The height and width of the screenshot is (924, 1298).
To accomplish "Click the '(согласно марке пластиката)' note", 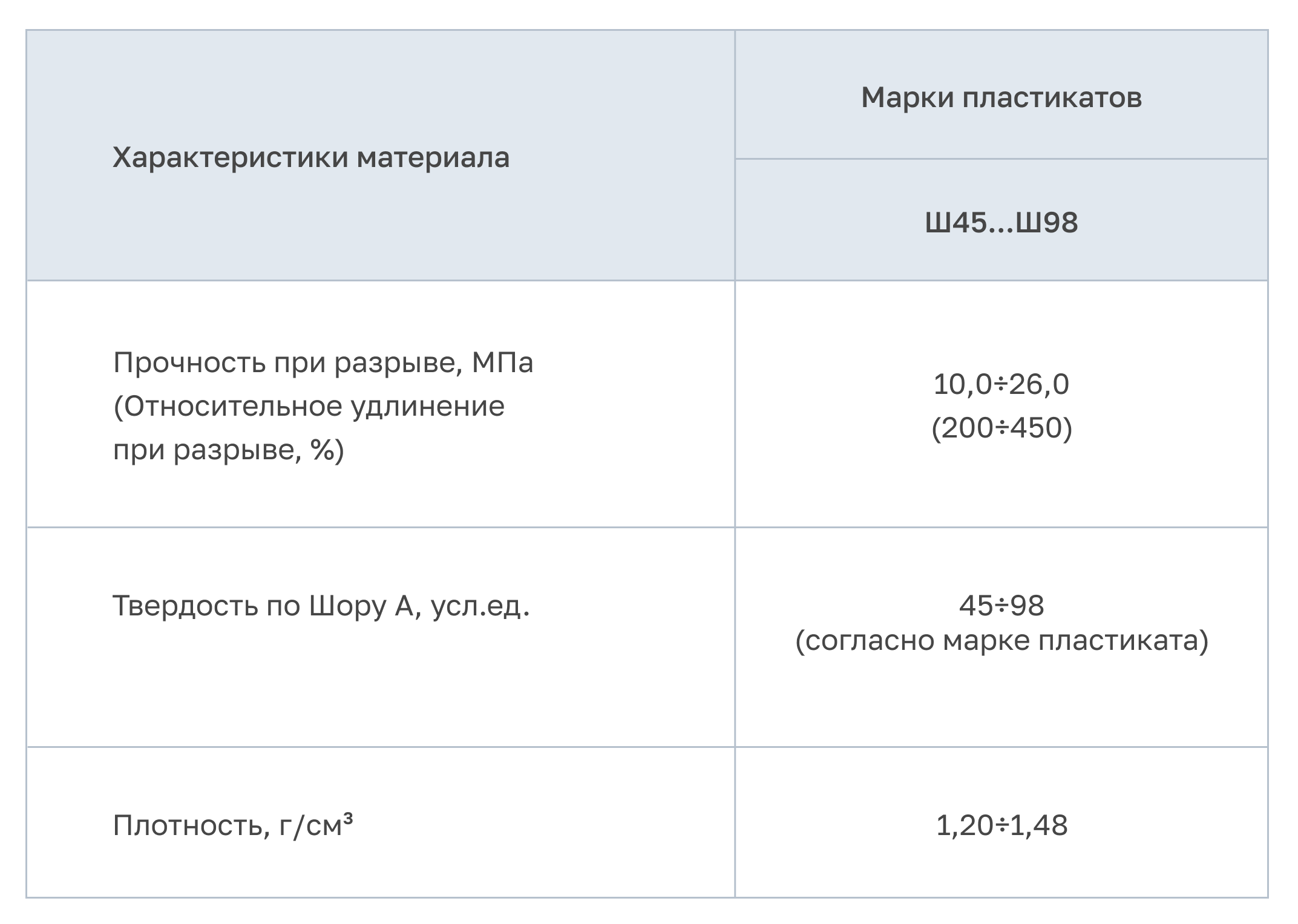I will tap(1001, 641).
